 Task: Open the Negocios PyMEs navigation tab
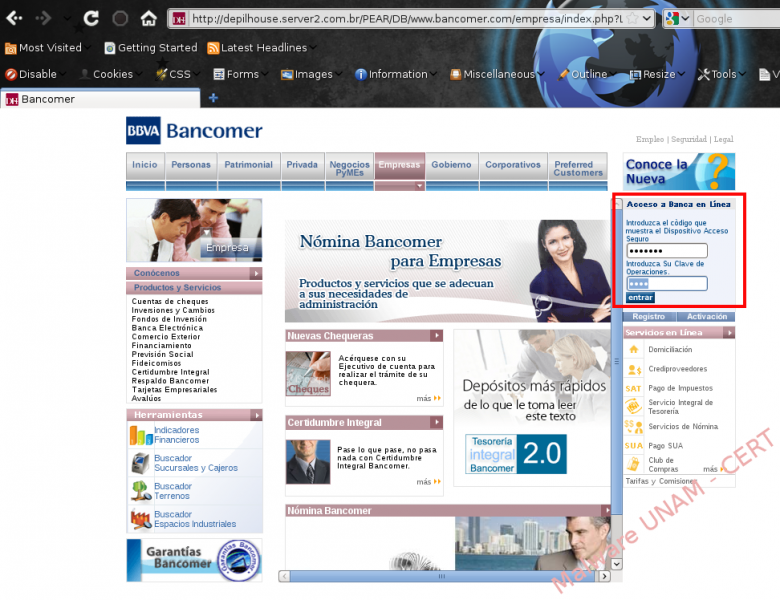pos(350,168)
